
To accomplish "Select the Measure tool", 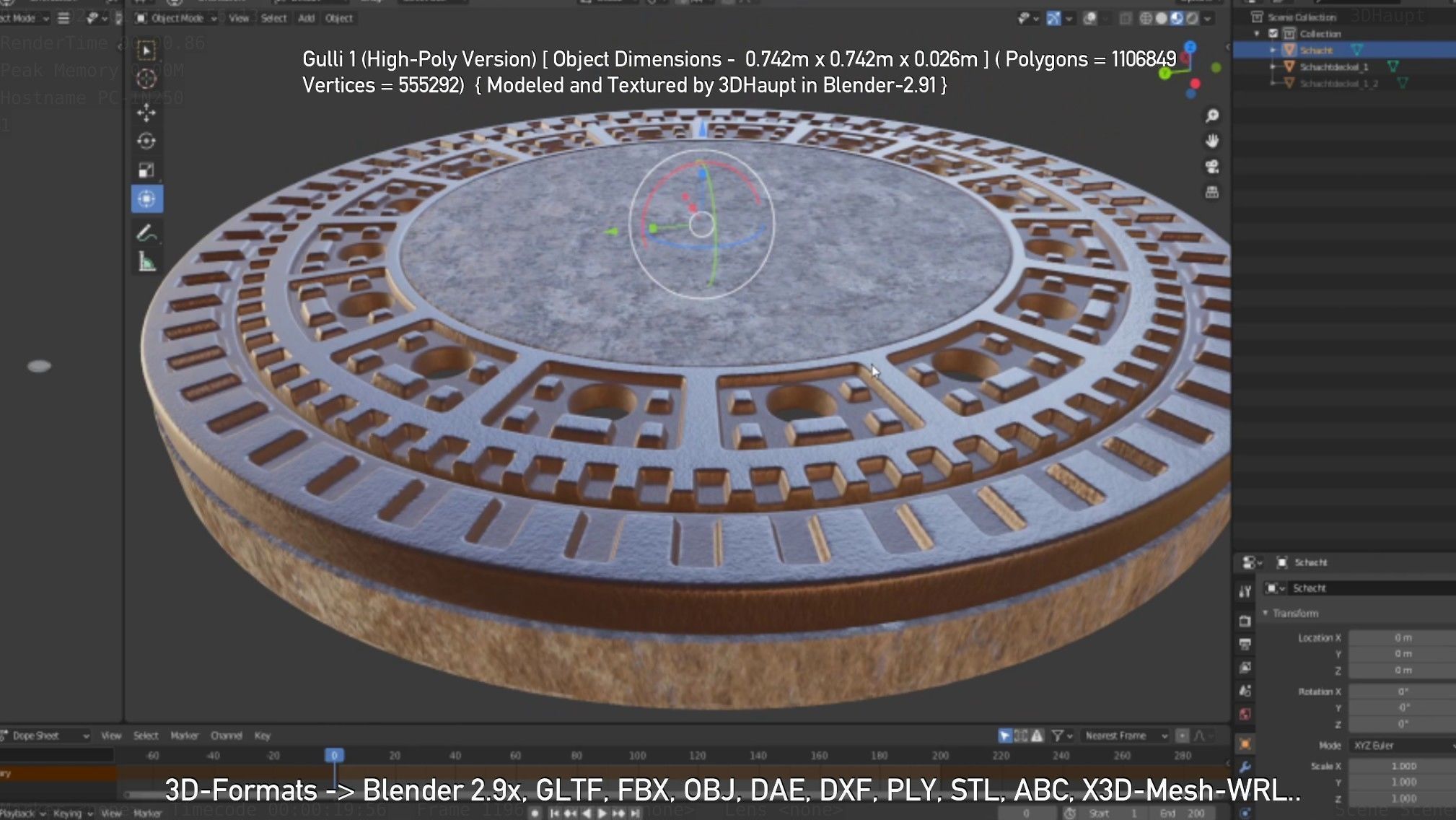I will click(x=146, y=261).
